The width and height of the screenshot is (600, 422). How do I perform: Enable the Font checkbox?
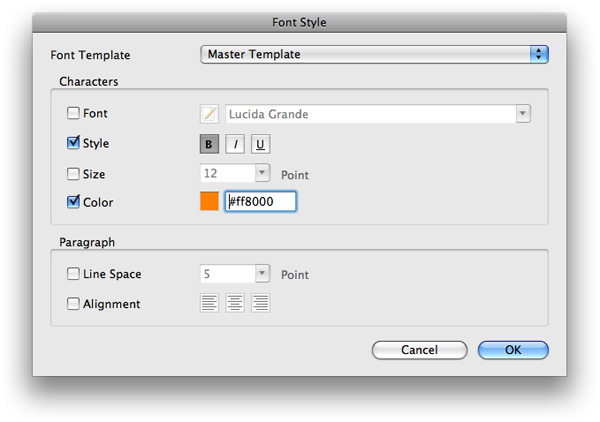click(73, 113)
